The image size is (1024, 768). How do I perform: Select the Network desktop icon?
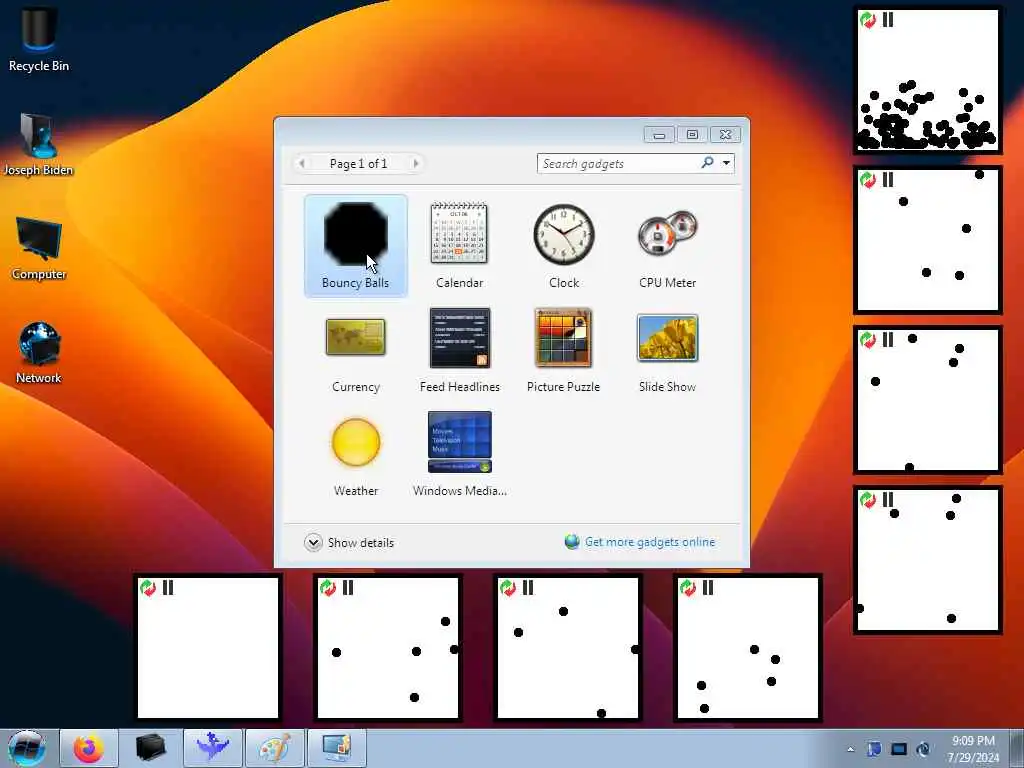pos(39,353)
